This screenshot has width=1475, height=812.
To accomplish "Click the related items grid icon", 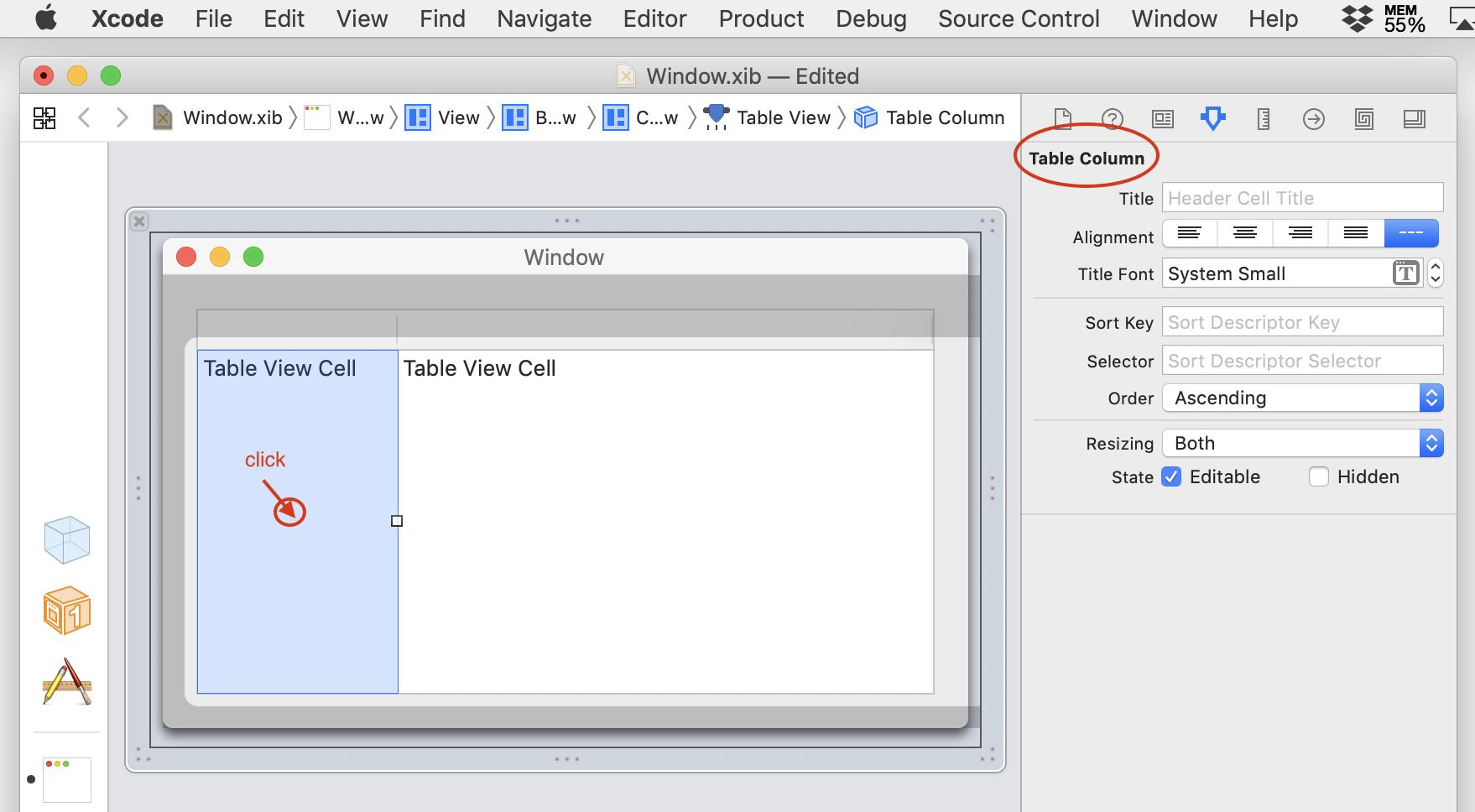I will (44, 117).
